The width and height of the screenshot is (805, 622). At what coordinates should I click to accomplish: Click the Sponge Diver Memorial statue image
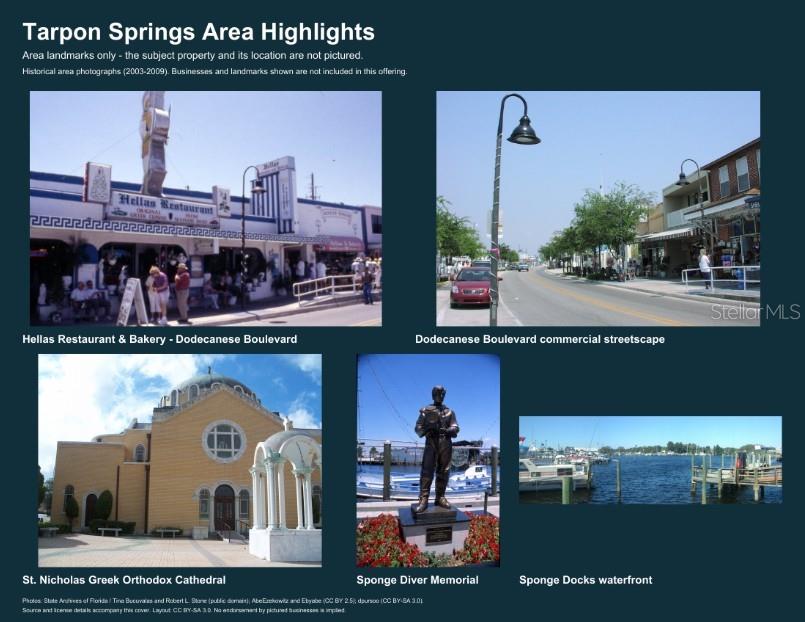tap(428, 460)
